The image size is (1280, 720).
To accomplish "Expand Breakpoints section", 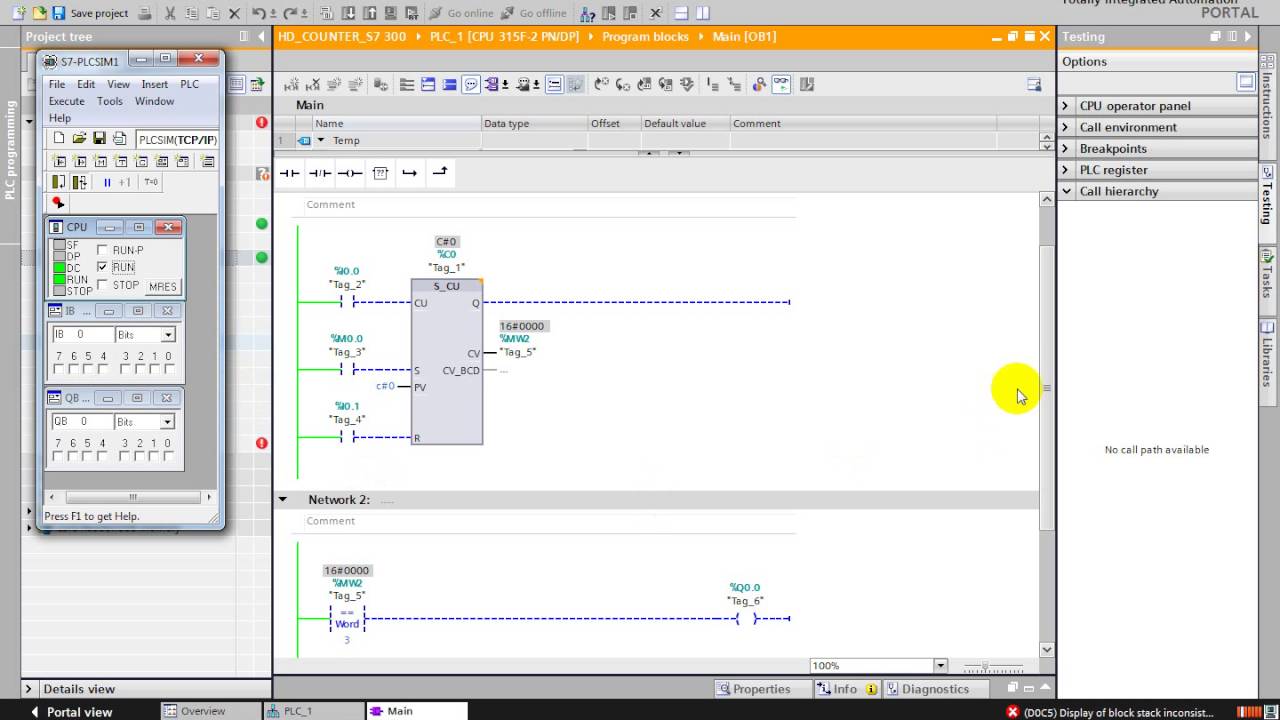I will [1065, 148].
